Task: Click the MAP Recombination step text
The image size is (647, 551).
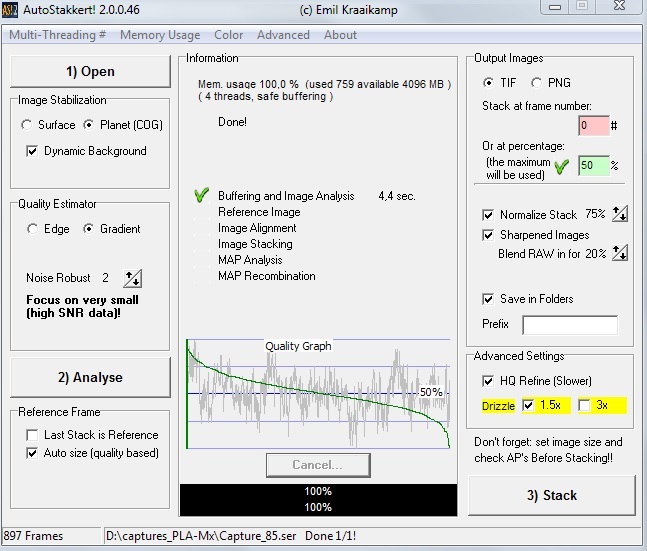Action: coord(267,276)
